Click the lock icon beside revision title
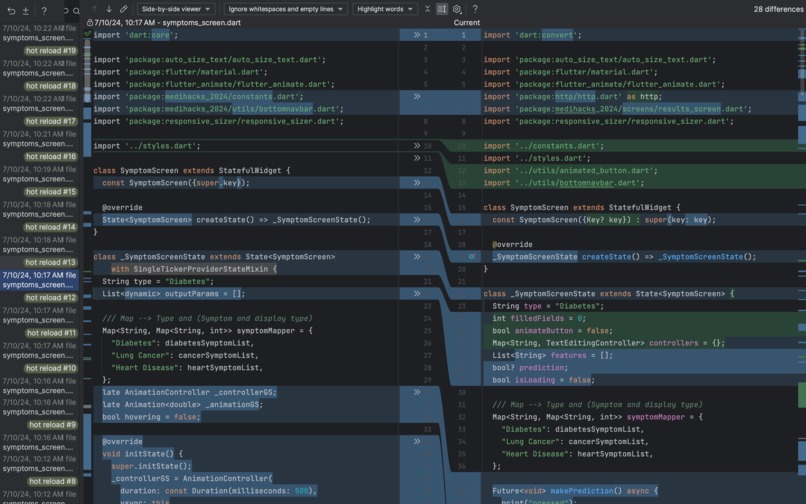 89,23
